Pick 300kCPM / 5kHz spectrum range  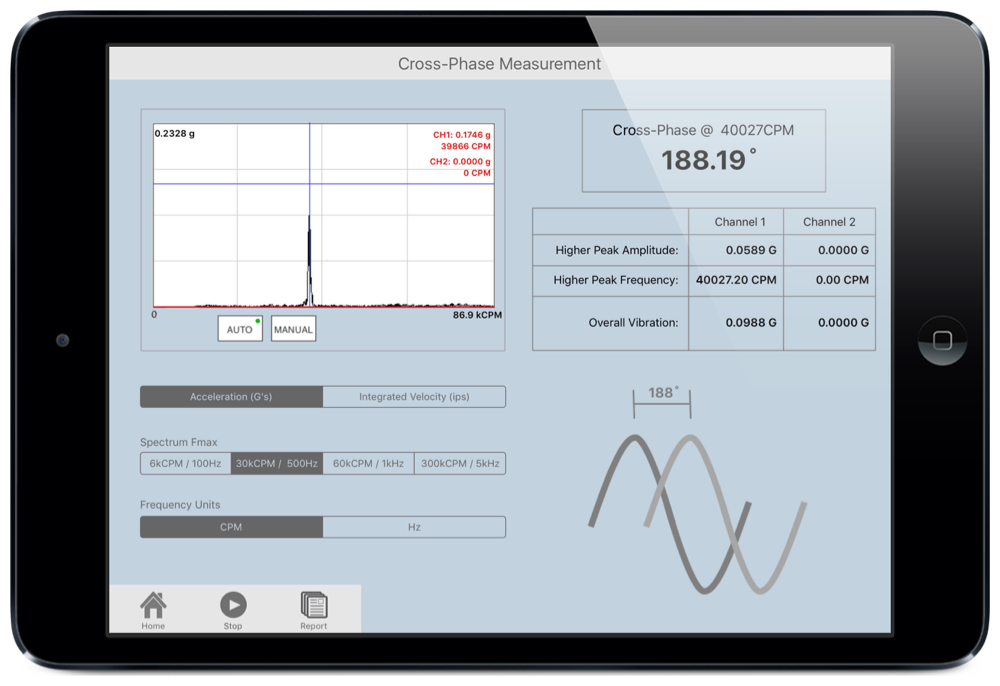(460, 463)
